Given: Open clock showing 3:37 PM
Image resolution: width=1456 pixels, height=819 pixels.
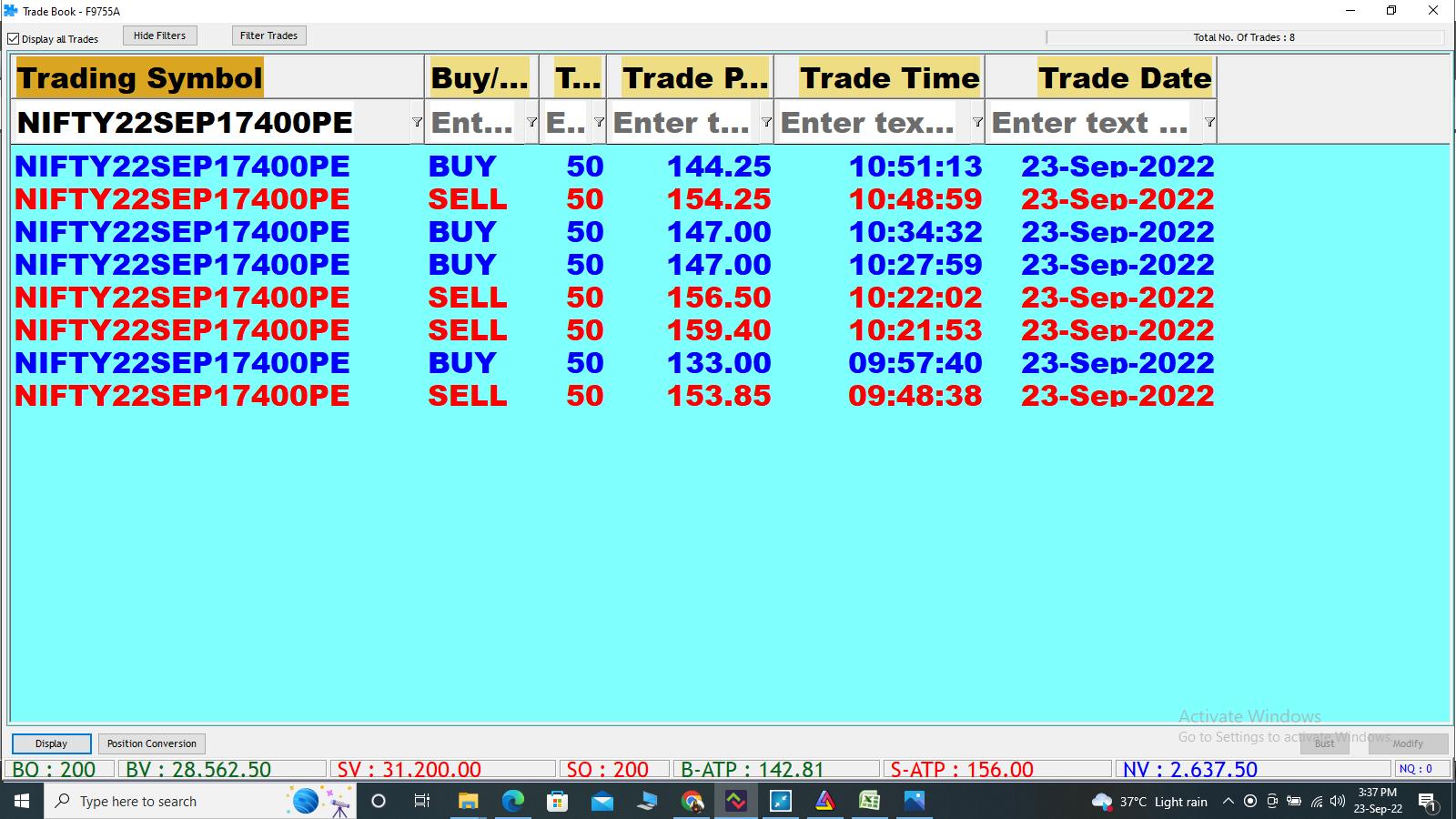Looking at the screenshot, I should [x=1378, y=801].
